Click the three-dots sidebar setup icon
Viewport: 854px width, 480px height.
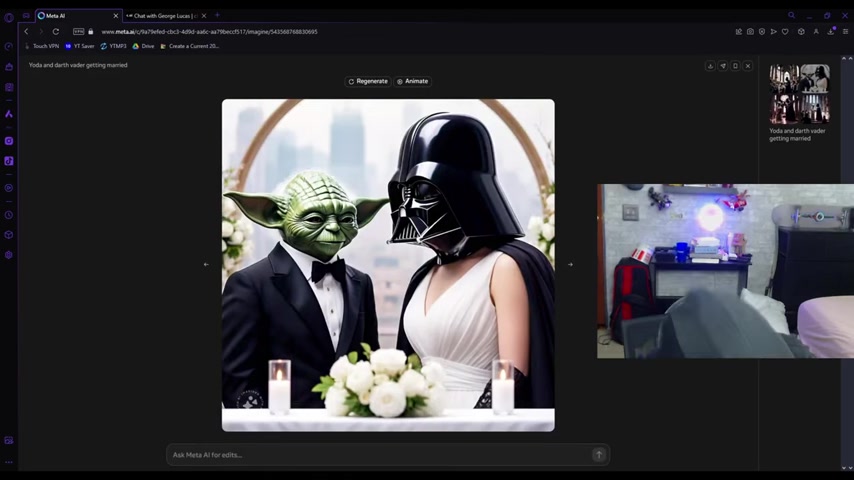(9, 462)
